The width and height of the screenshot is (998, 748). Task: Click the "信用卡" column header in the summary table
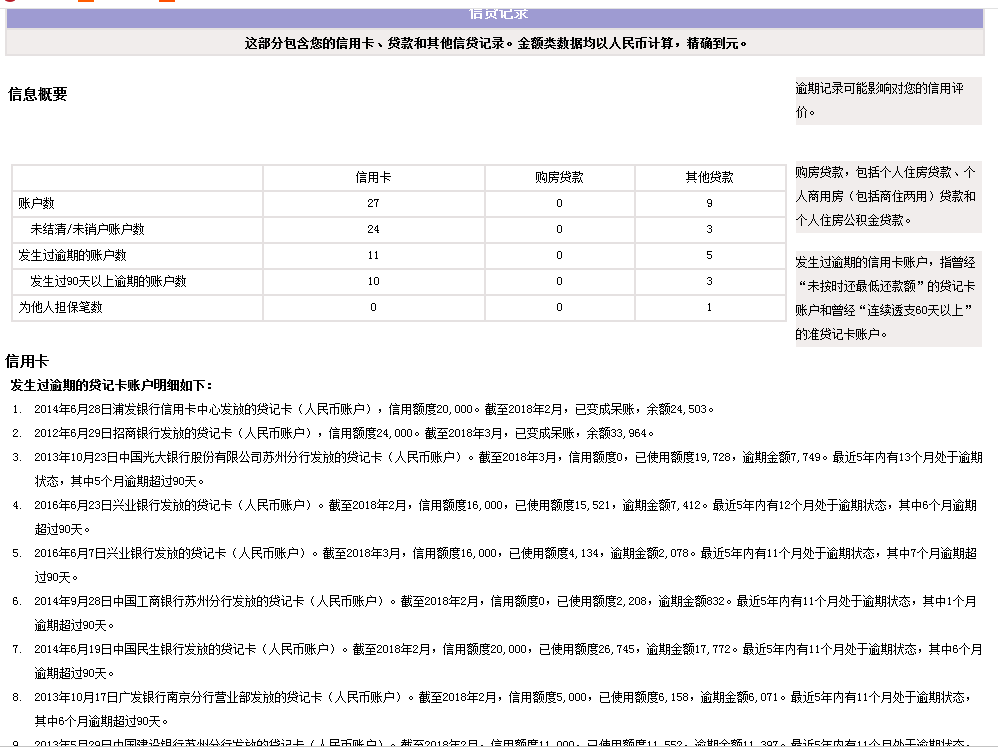click(373, 177)
